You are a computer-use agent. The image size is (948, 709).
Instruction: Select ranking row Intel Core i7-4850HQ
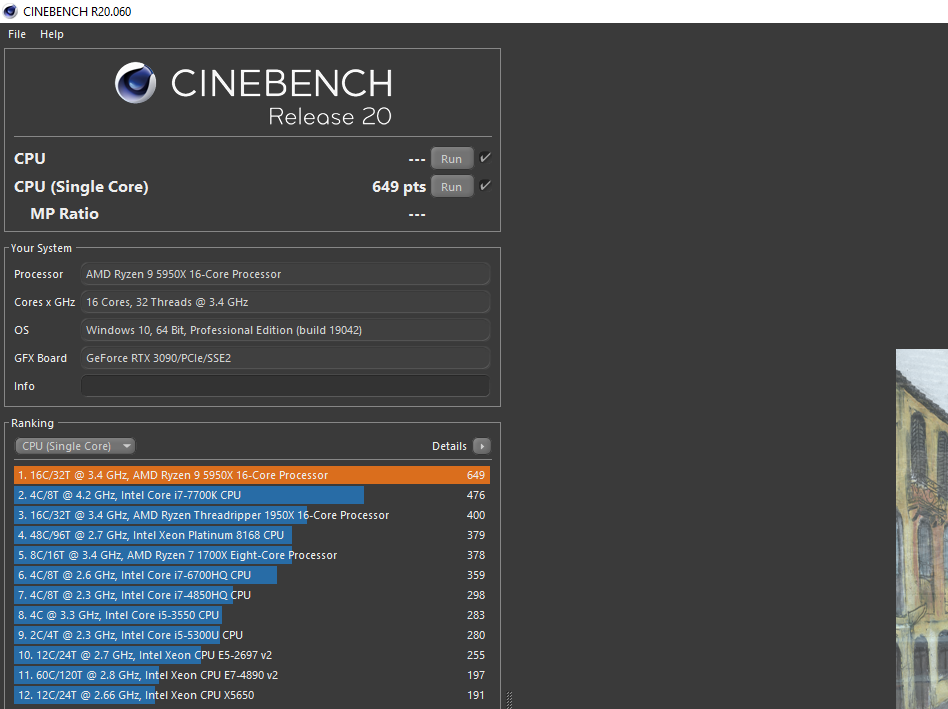(252, 595)
